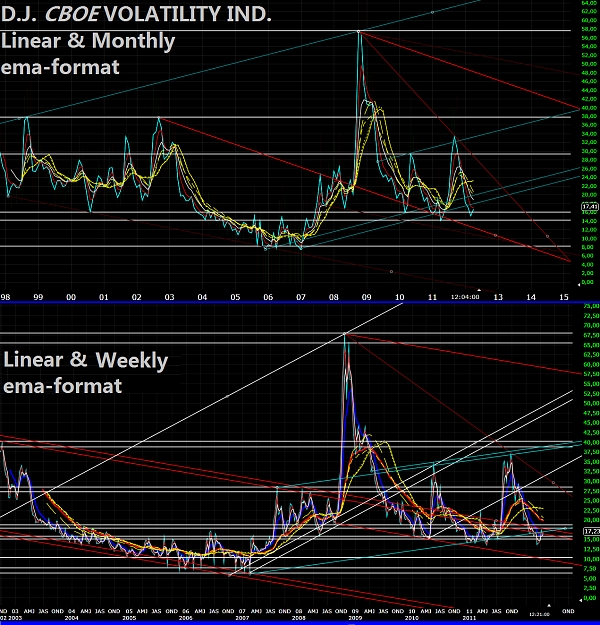Viewport: 600px width, 625px height.
Task: Click year 2011 on weekly time axis
Action: click(x=469, y=618)
